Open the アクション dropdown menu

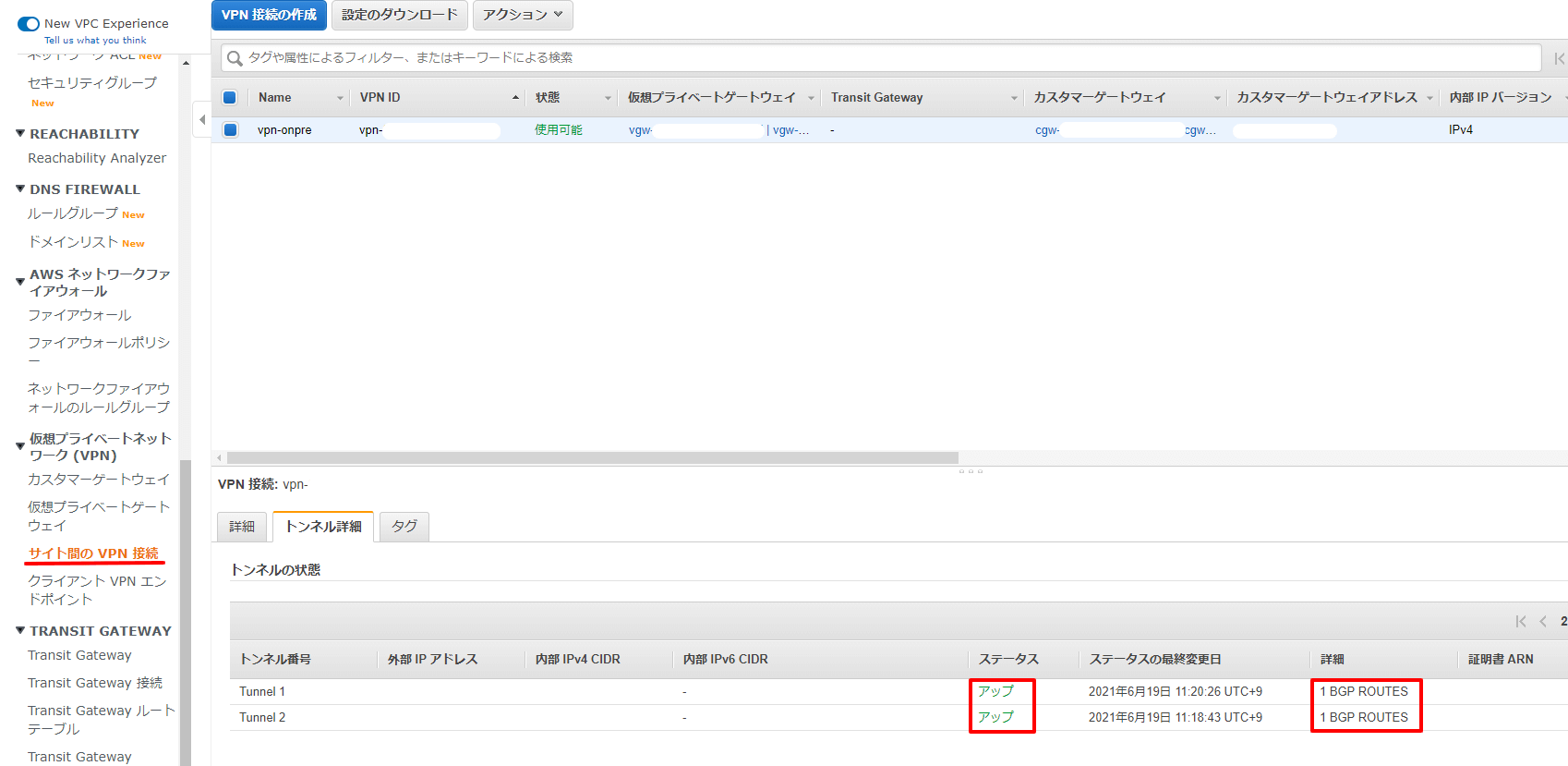click(x=522, y=15)
